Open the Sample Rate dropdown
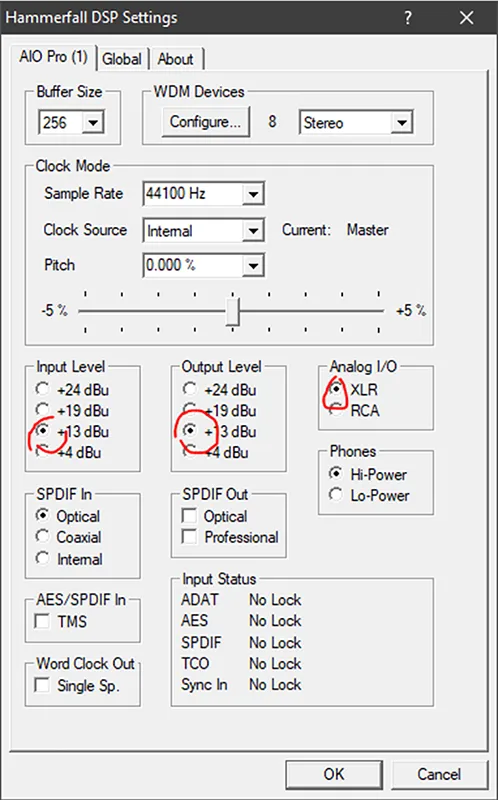The width and height of the screenshot is (498, 800). (253, 194)
